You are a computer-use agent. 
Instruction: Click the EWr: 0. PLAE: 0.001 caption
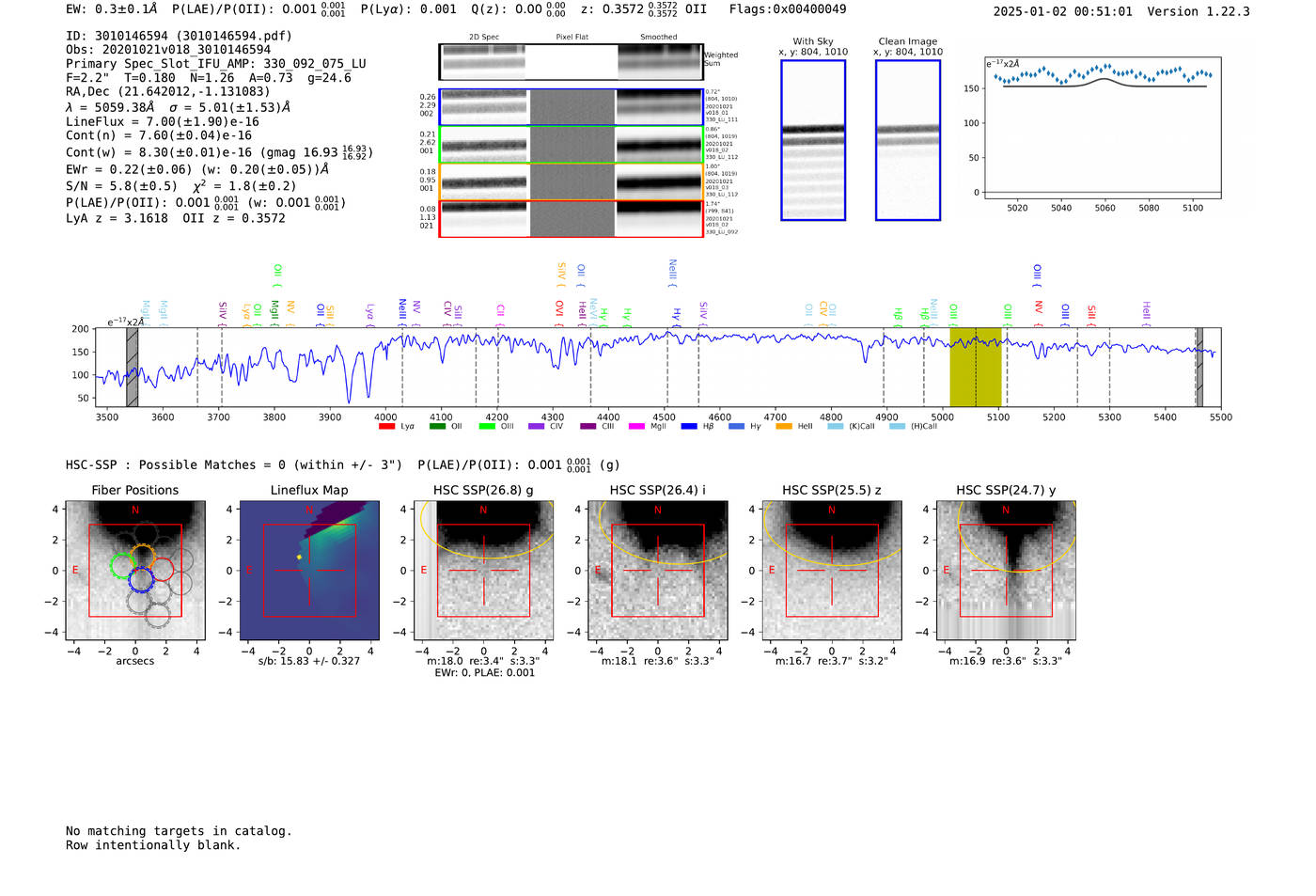tap(484, 672)
